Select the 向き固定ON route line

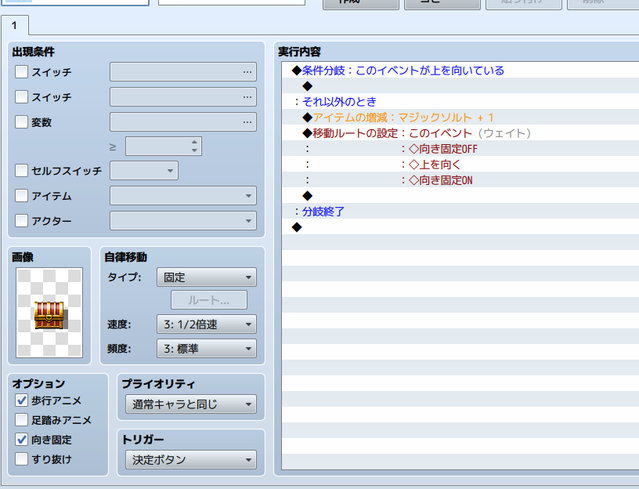tap(460, 180)
